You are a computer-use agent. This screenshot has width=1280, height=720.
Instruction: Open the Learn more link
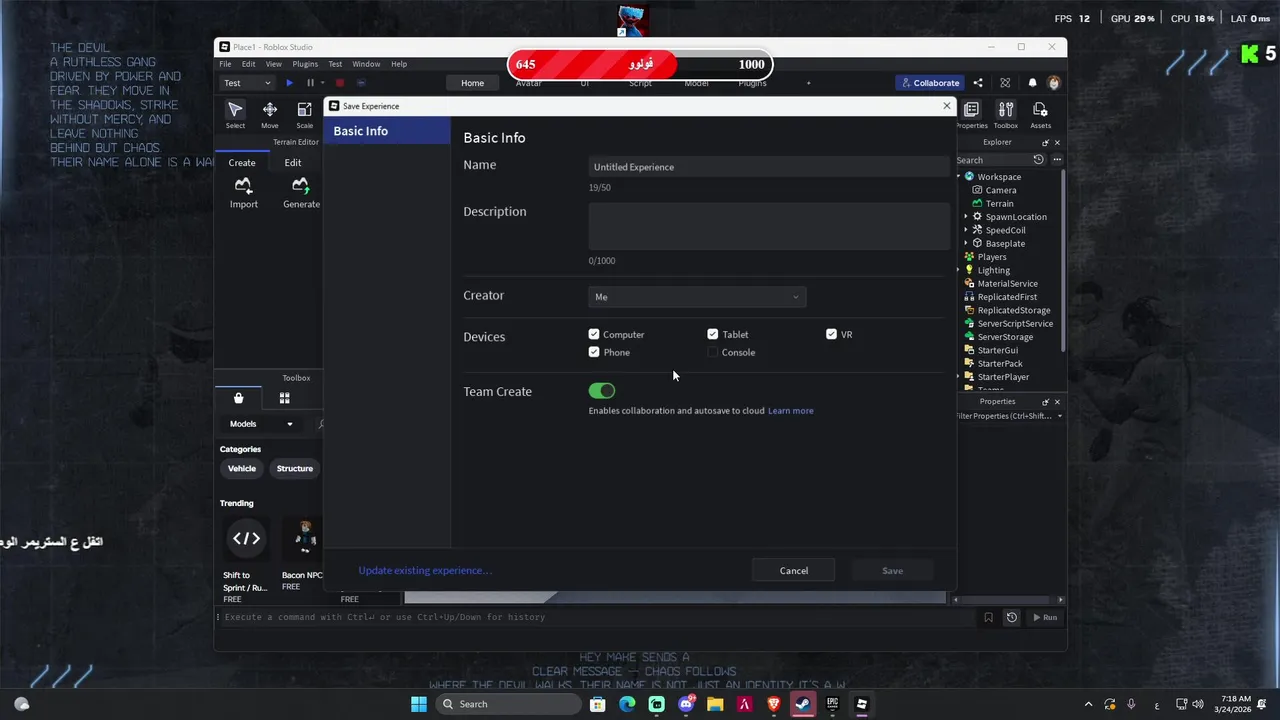[x=790, y=411]
